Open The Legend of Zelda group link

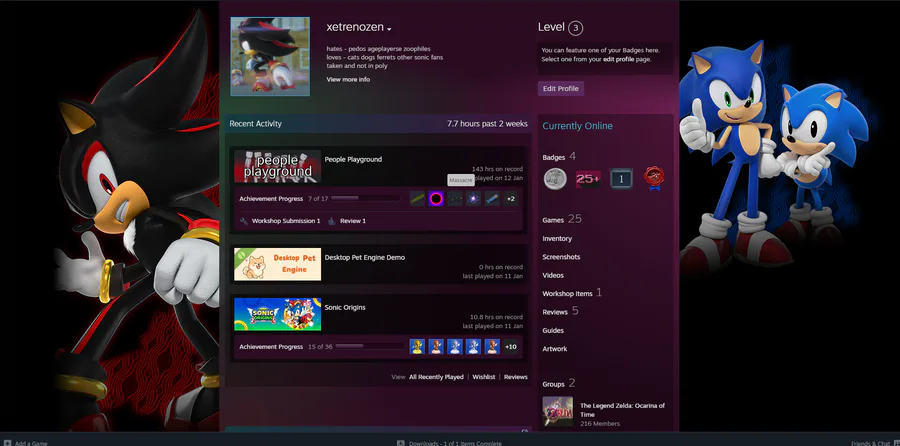pyautogui.click(x=622, y=410)
